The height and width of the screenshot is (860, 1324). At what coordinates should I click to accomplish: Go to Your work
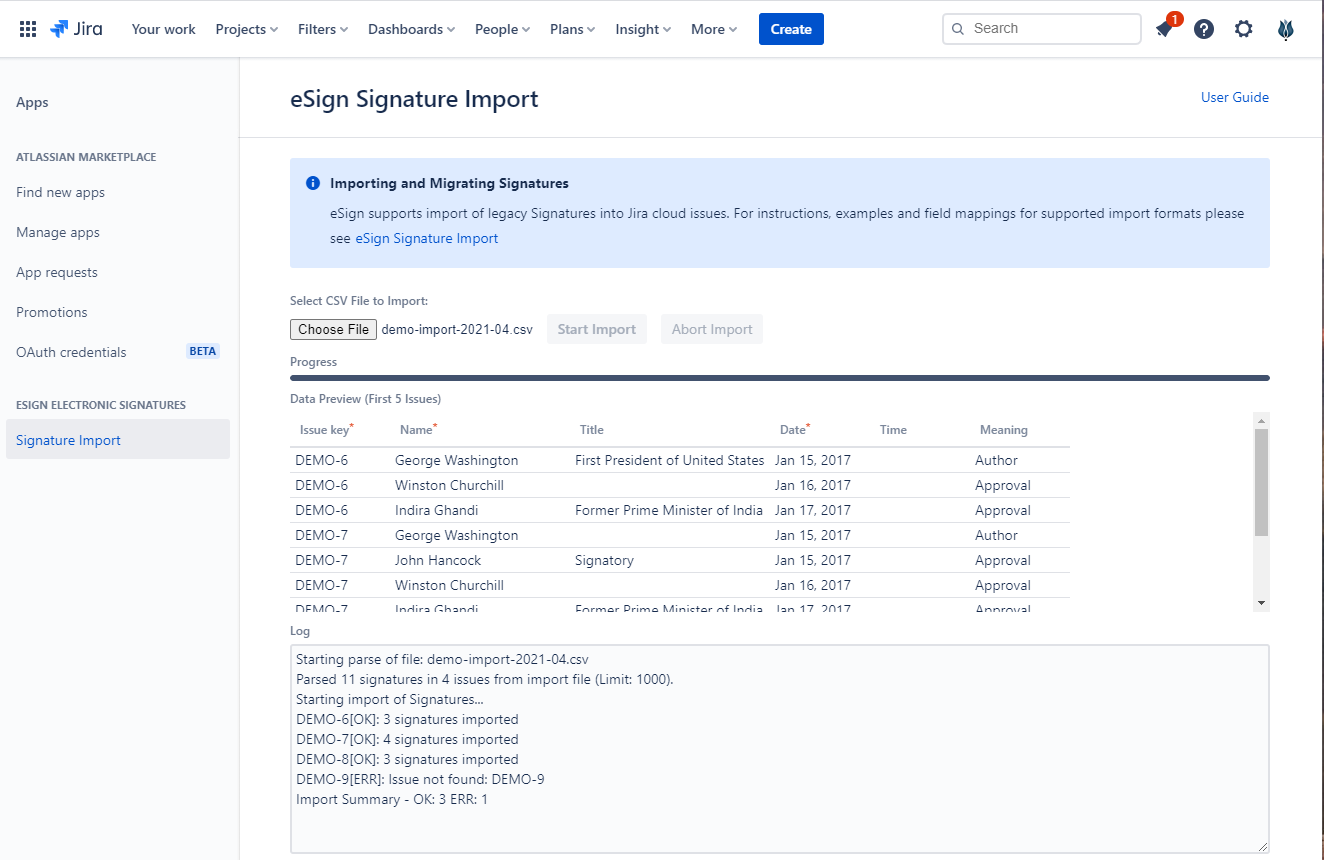(163, 29)
